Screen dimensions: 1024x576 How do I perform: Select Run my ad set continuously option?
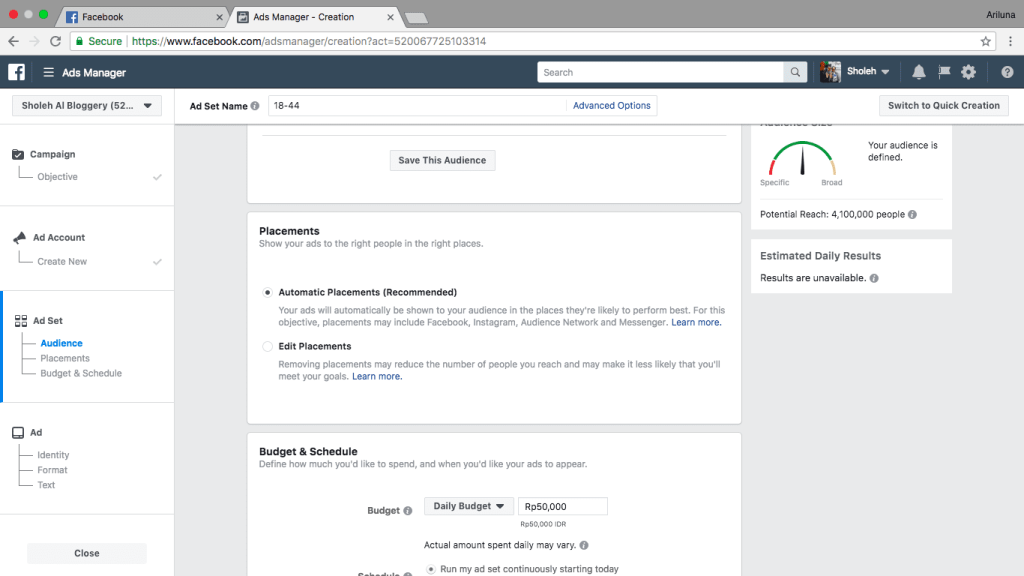(430, 569)
